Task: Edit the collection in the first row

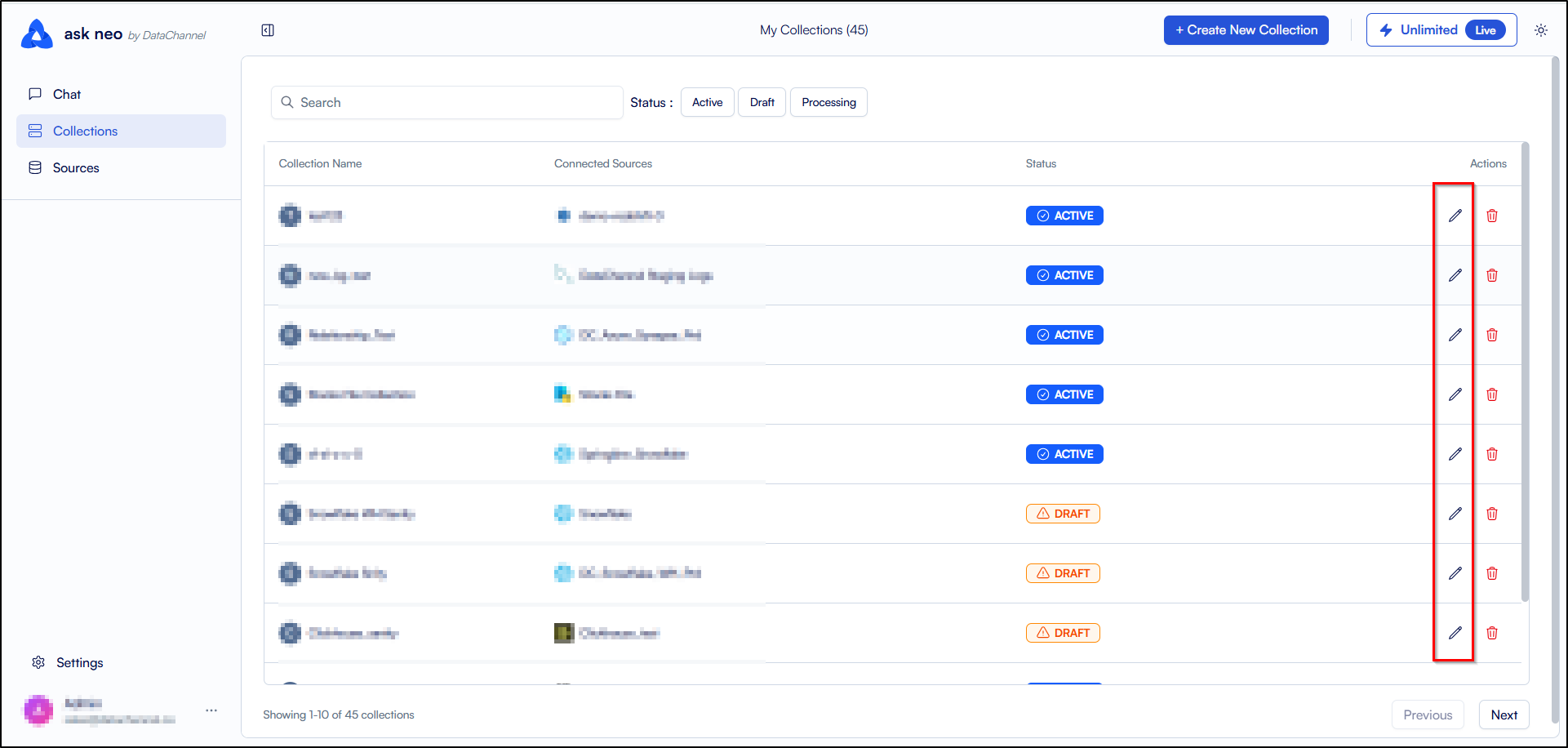Action: [1455, 216]
